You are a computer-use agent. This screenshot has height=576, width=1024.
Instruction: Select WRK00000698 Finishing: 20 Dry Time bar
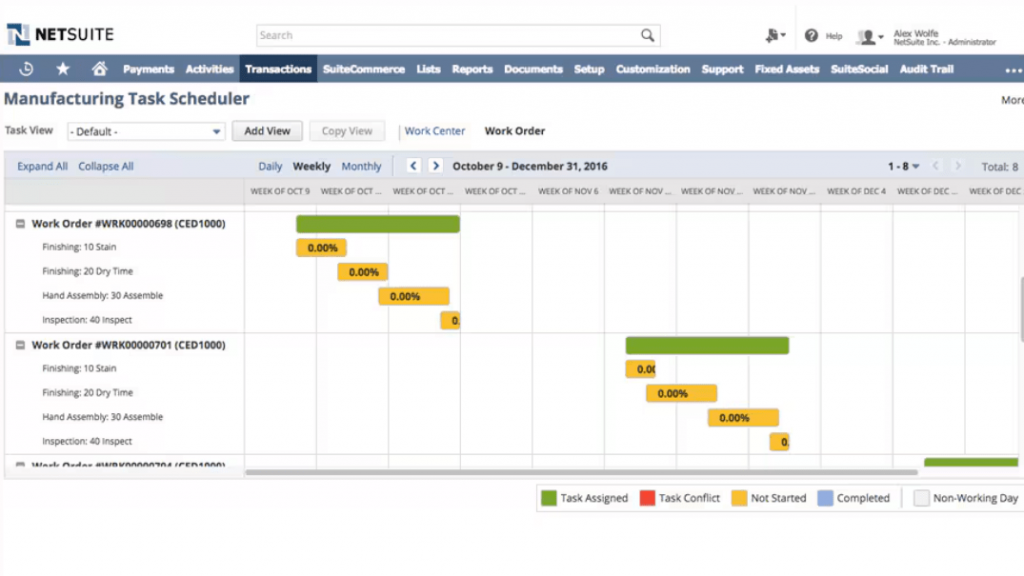point(362,272)
